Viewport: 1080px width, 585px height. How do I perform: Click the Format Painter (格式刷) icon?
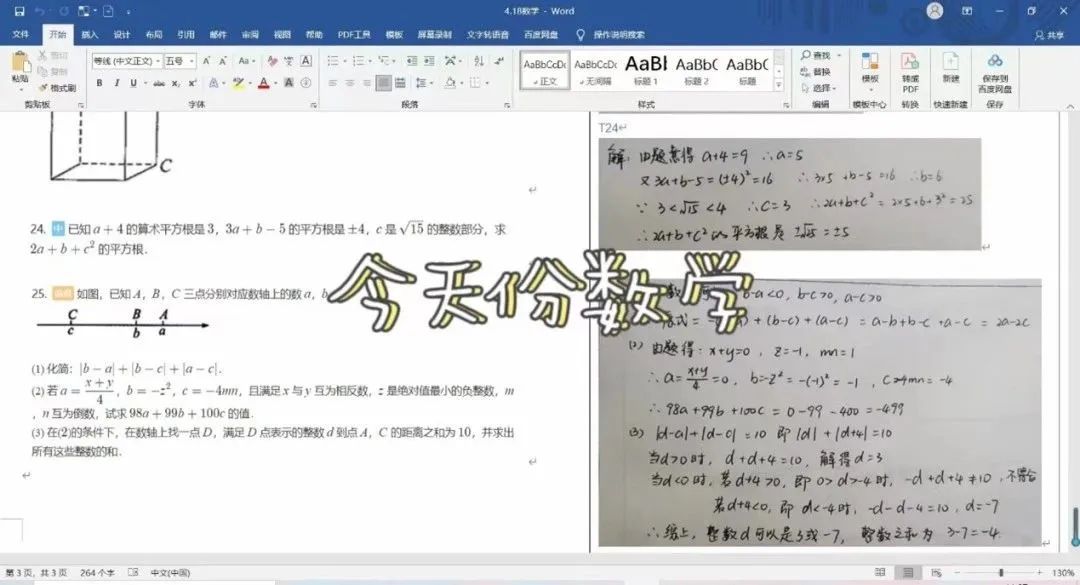click(x=58, y=88)
